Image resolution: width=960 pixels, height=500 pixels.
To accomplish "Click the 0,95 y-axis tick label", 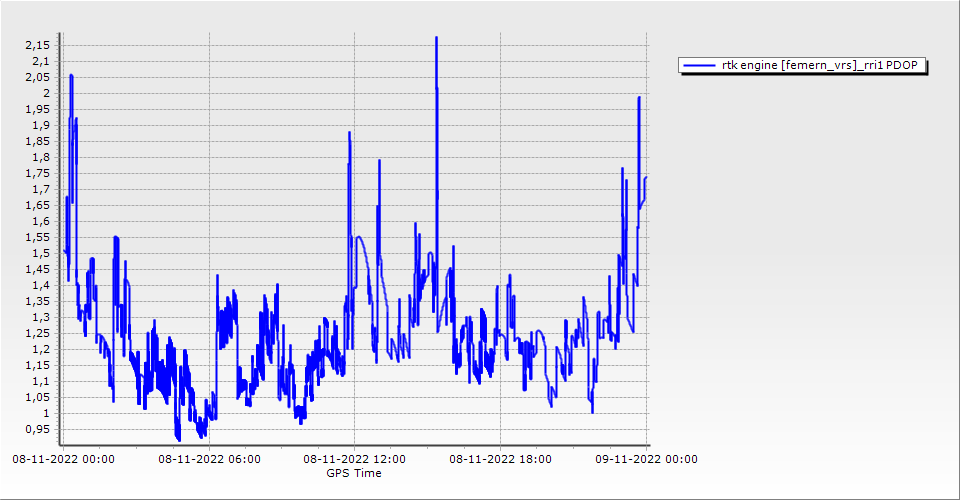I will click(x=37, y=429).
